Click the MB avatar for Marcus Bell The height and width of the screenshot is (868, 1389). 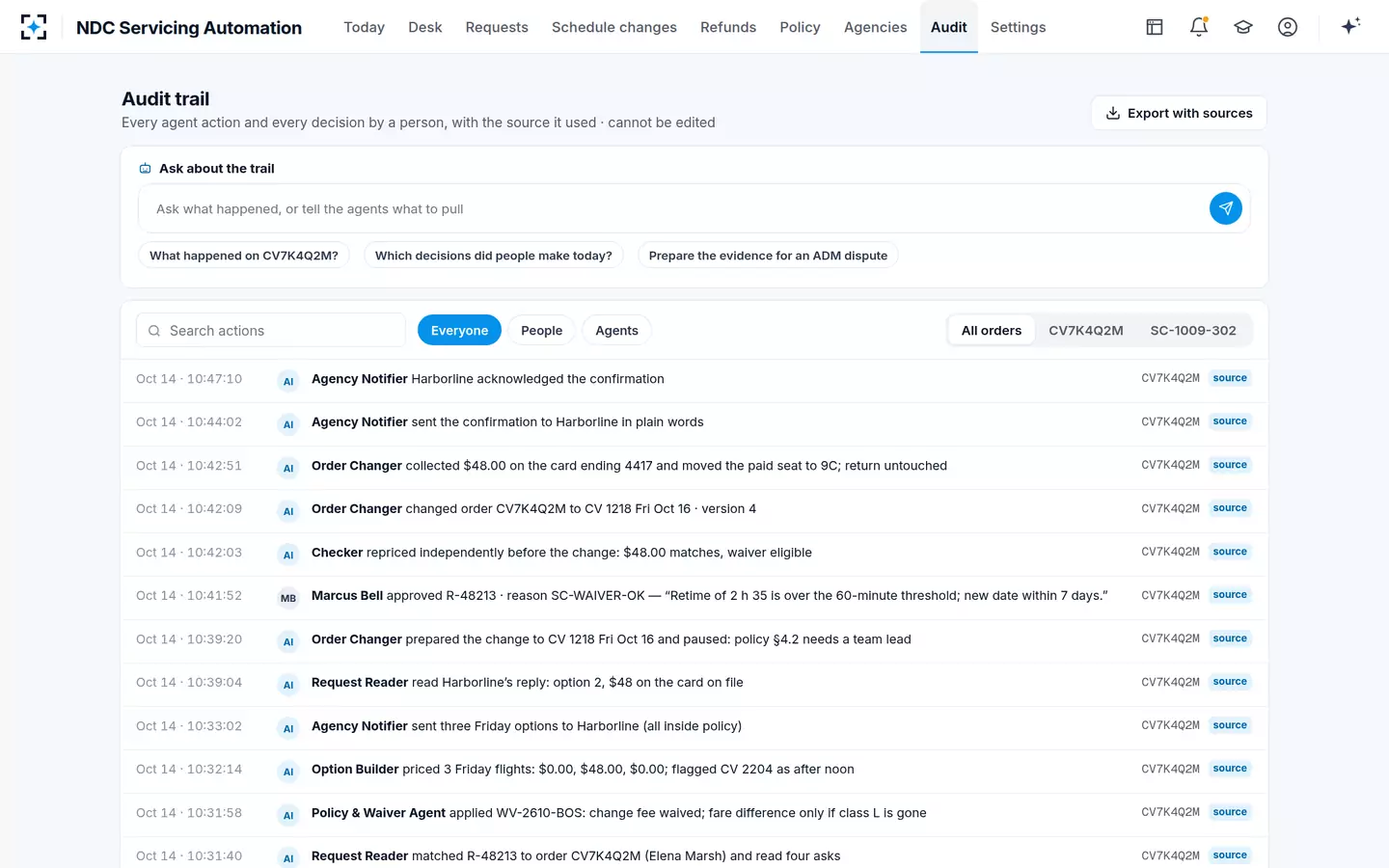pyautogui.click(x=288, y=598)
